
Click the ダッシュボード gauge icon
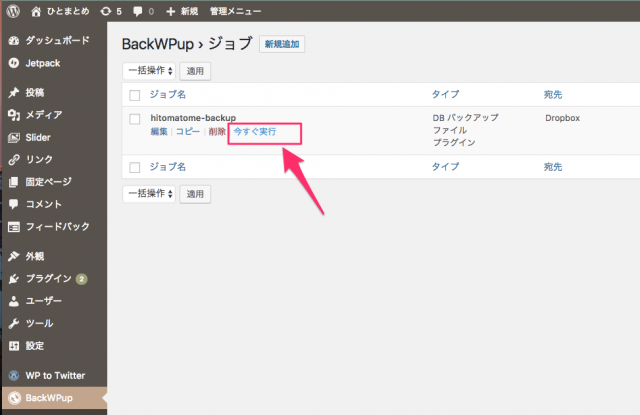tap(14, 40)
